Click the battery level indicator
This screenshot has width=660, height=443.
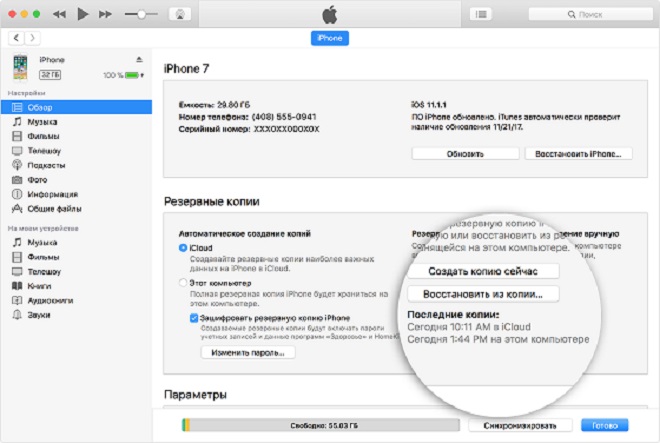pos(132,75)
